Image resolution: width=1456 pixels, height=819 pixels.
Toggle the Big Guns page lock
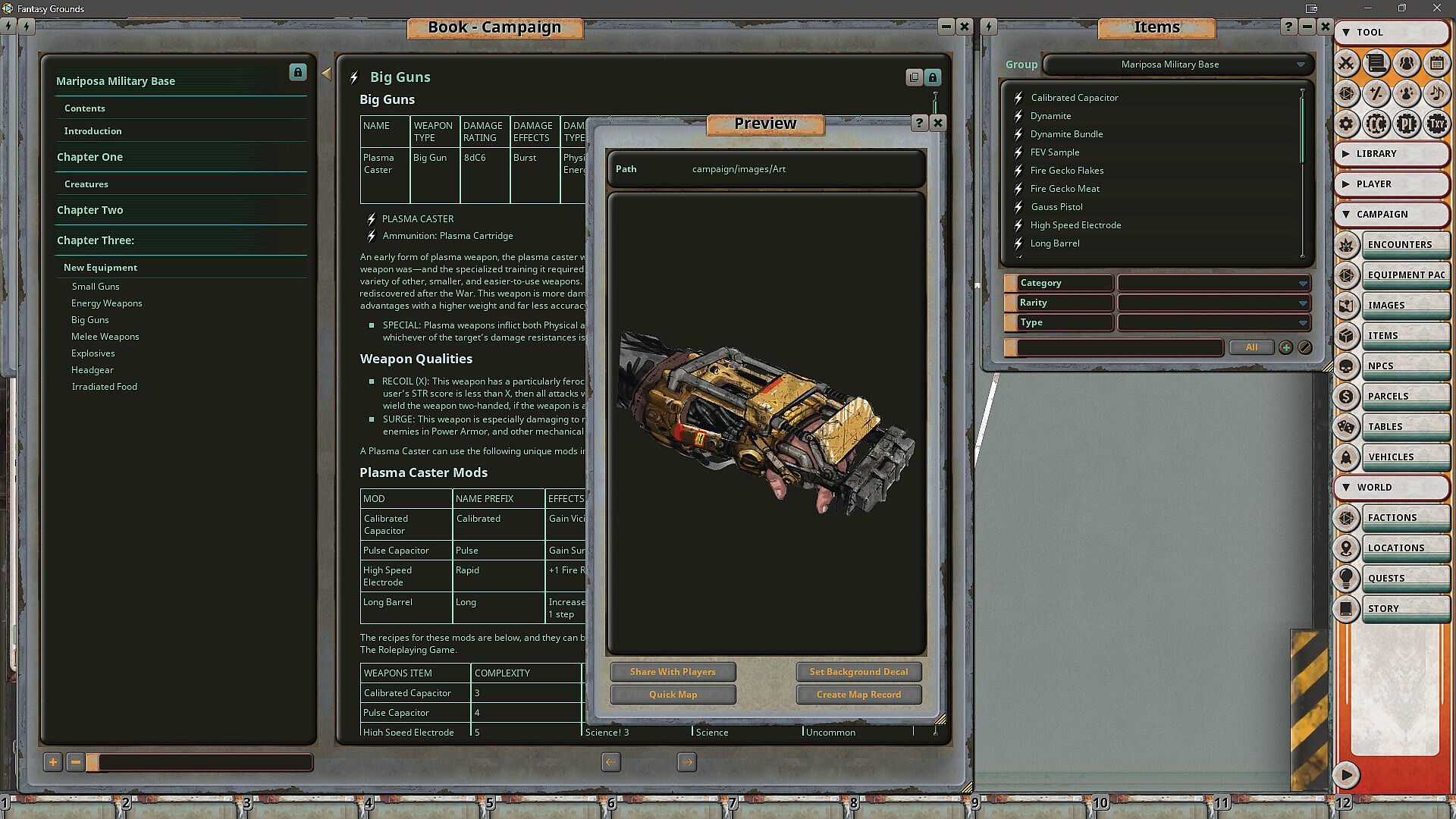tap(933, 77)
